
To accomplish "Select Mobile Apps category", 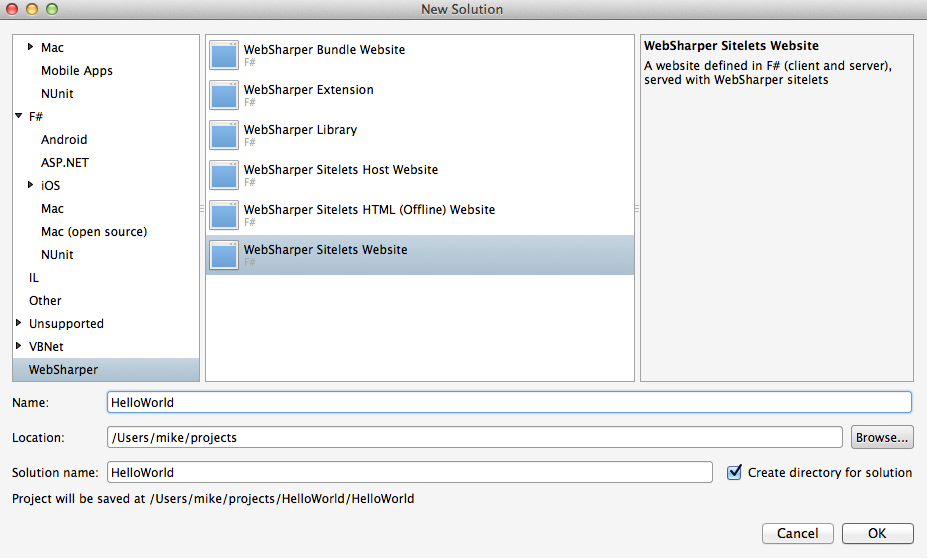I will 77,70.
